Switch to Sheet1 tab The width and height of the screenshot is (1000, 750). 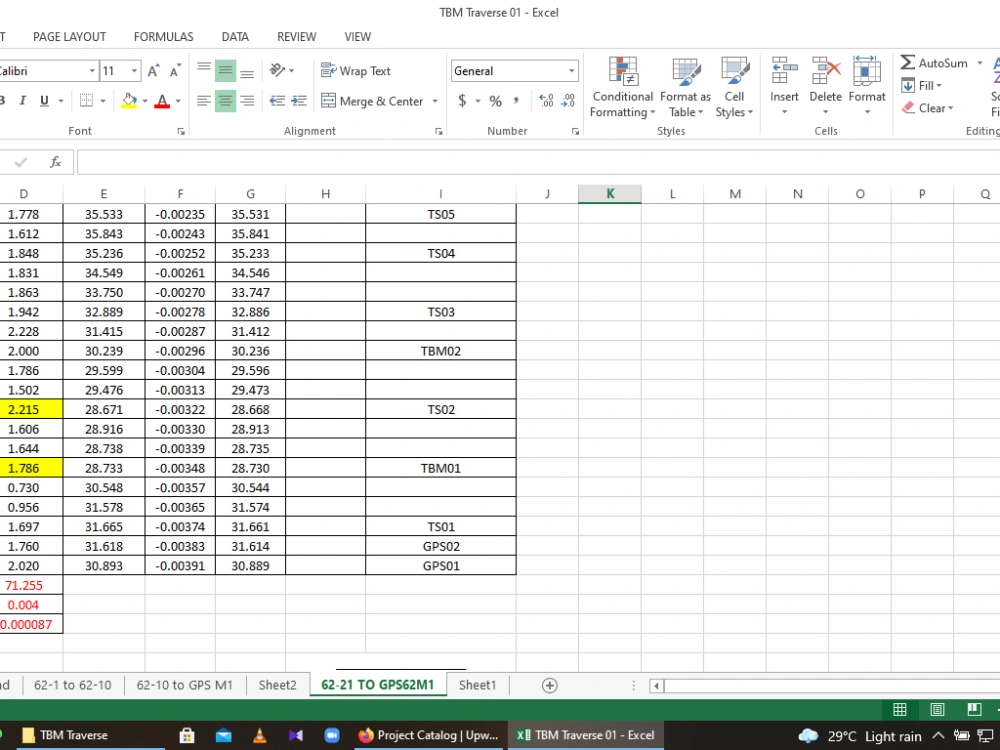477,685
